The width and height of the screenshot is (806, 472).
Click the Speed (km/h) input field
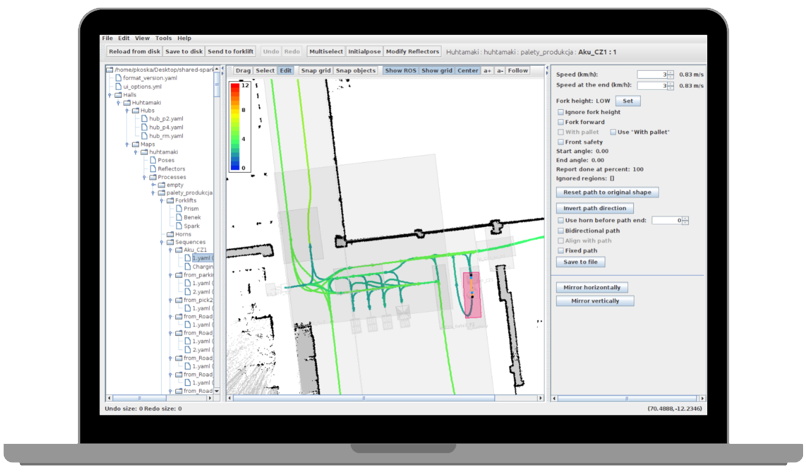(x=650, y=74)
